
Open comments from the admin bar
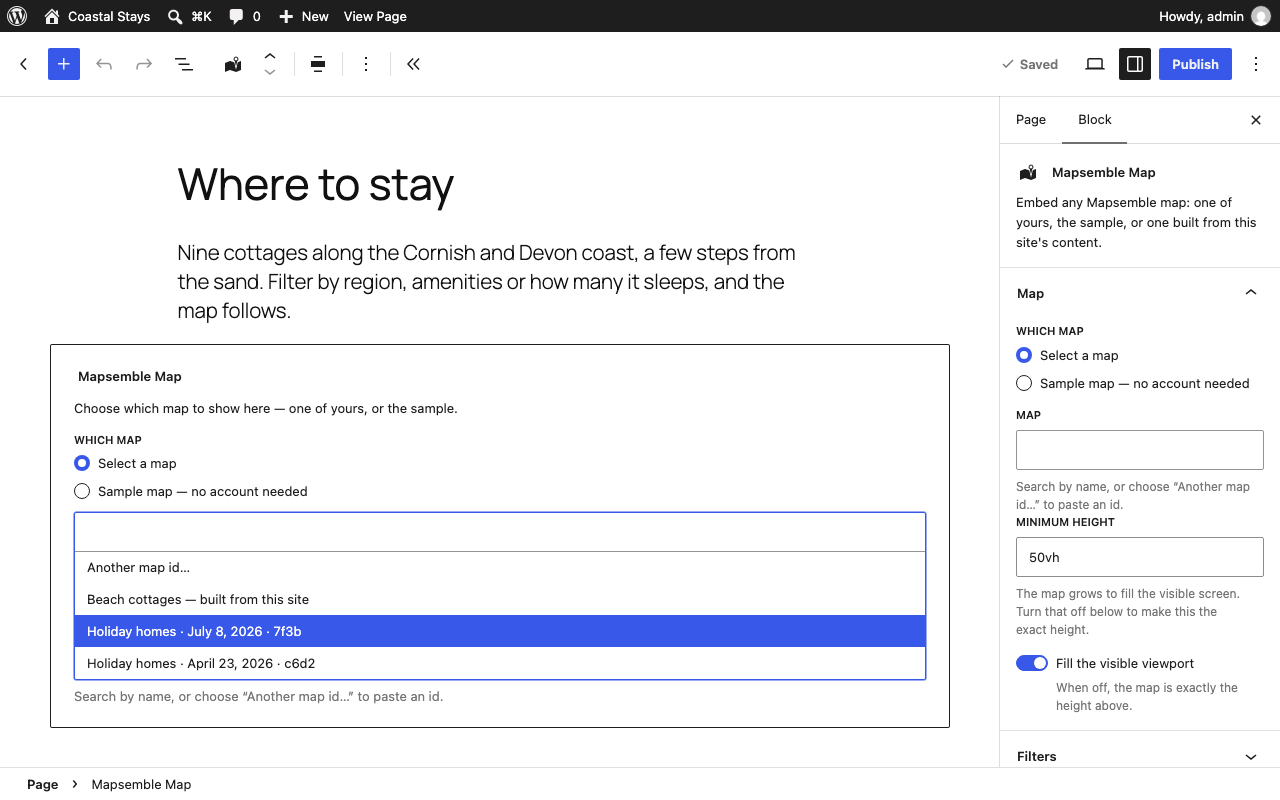[x=245, y=16]
